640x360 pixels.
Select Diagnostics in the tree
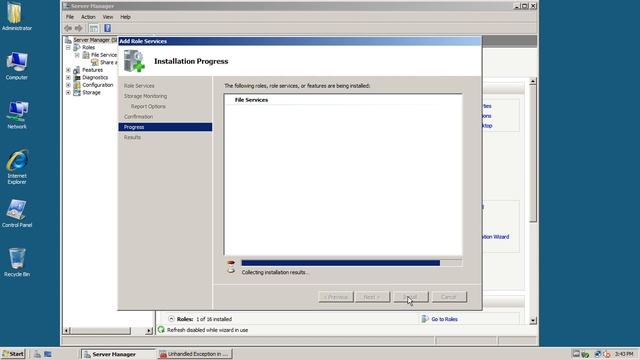click(95, 78)
